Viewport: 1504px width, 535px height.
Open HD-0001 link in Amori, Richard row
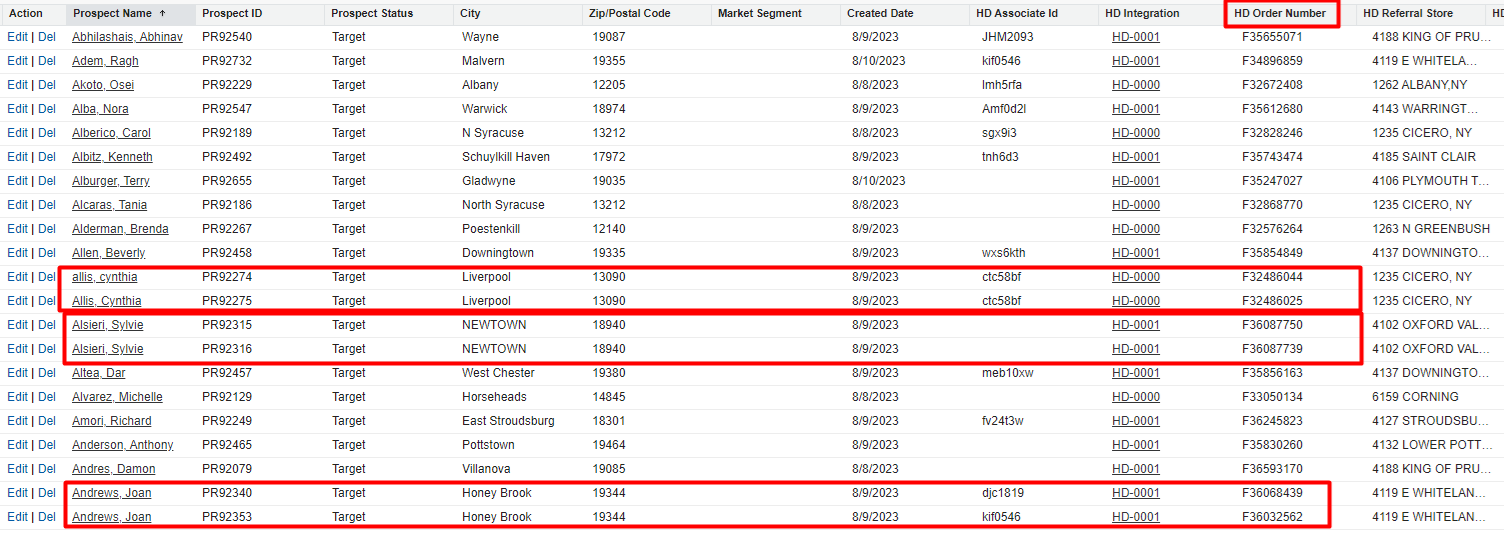click(x=1136, y=421)
